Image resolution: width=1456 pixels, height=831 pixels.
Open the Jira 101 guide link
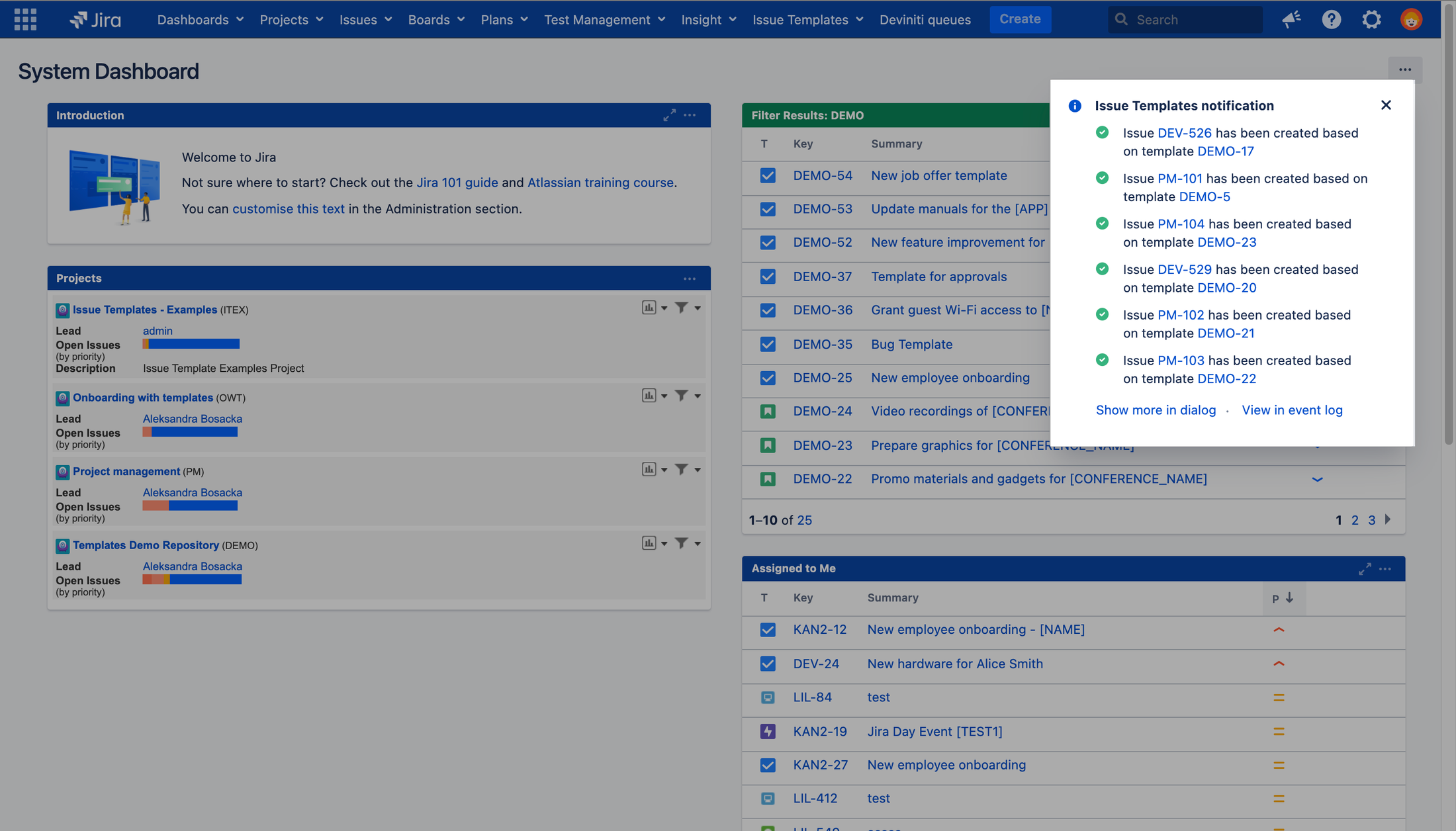tap(457, 183)
